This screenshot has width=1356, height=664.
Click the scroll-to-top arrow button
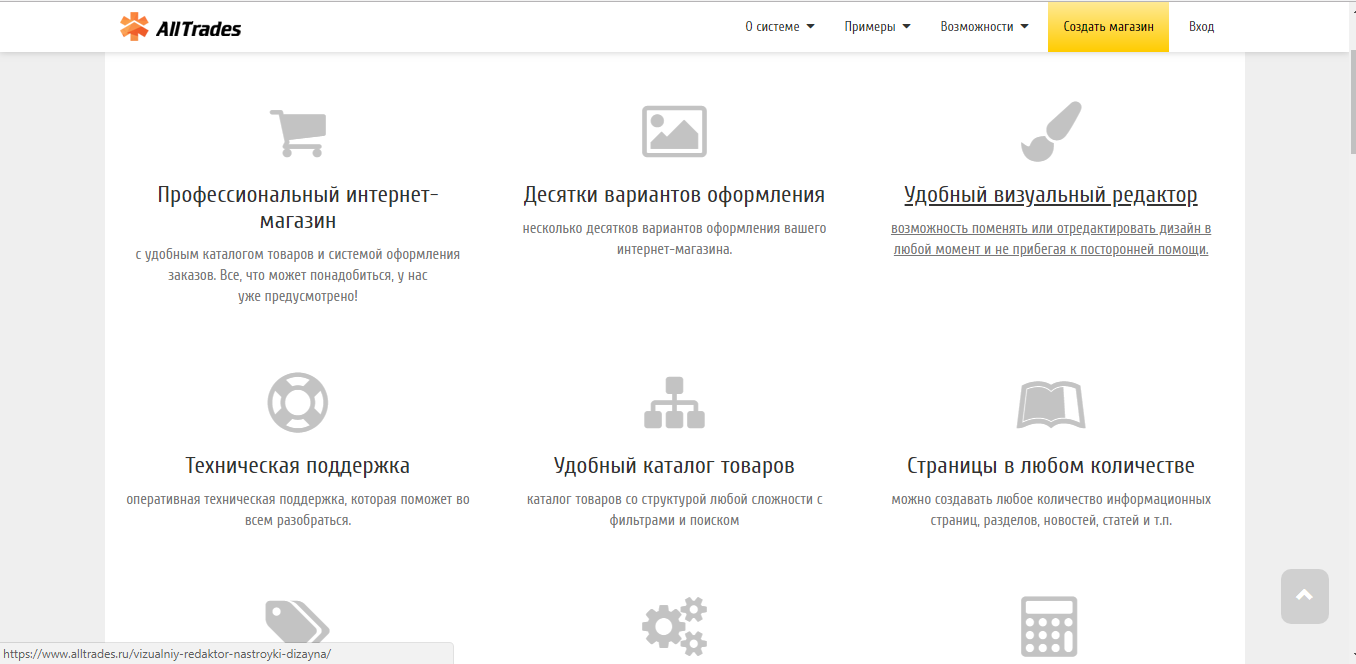click(x=1304, y=596)
